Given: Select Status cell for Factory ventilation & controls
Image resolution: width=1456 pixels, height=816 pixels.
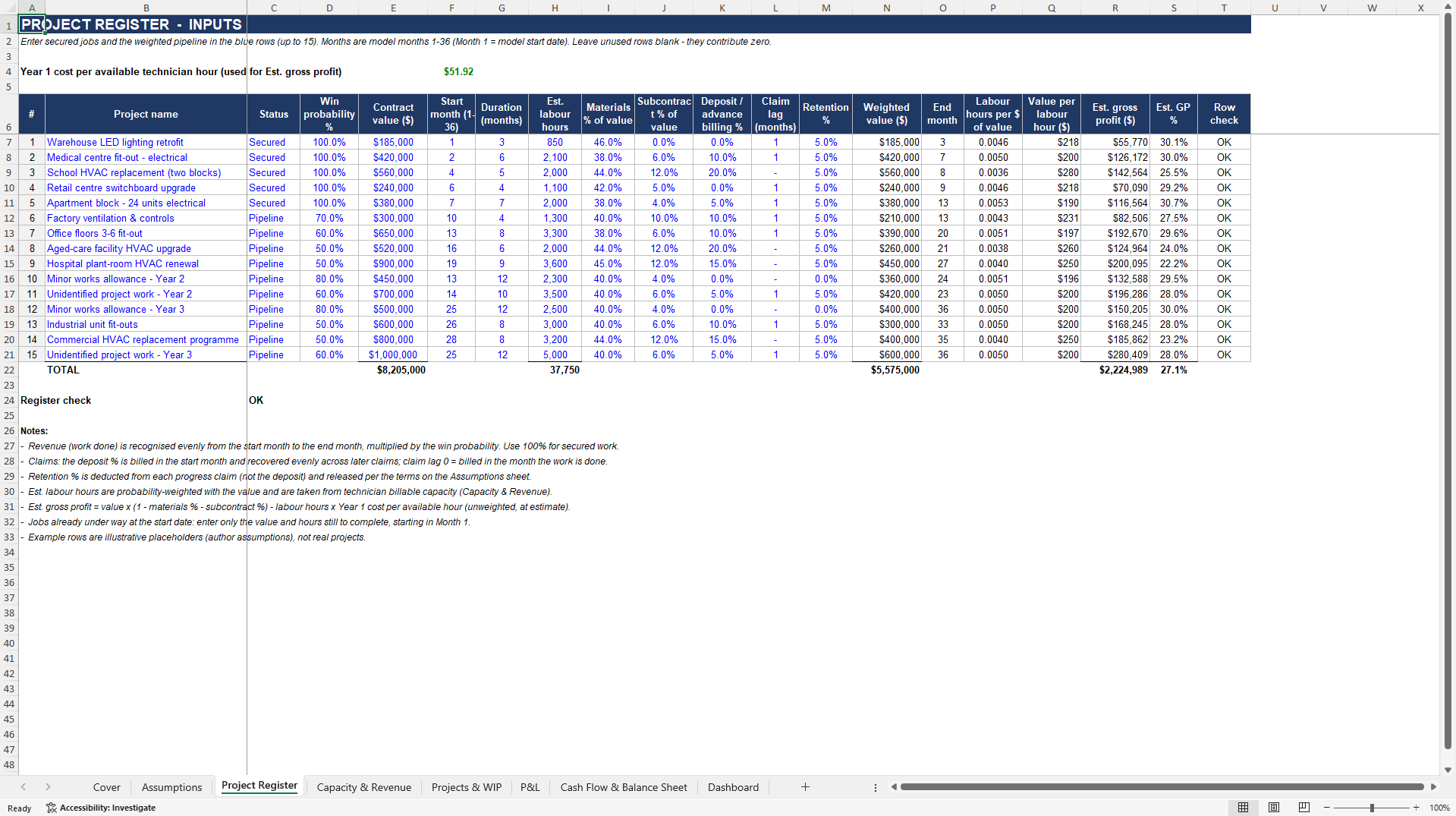Looking at the screenshot, I should point(273,218).
